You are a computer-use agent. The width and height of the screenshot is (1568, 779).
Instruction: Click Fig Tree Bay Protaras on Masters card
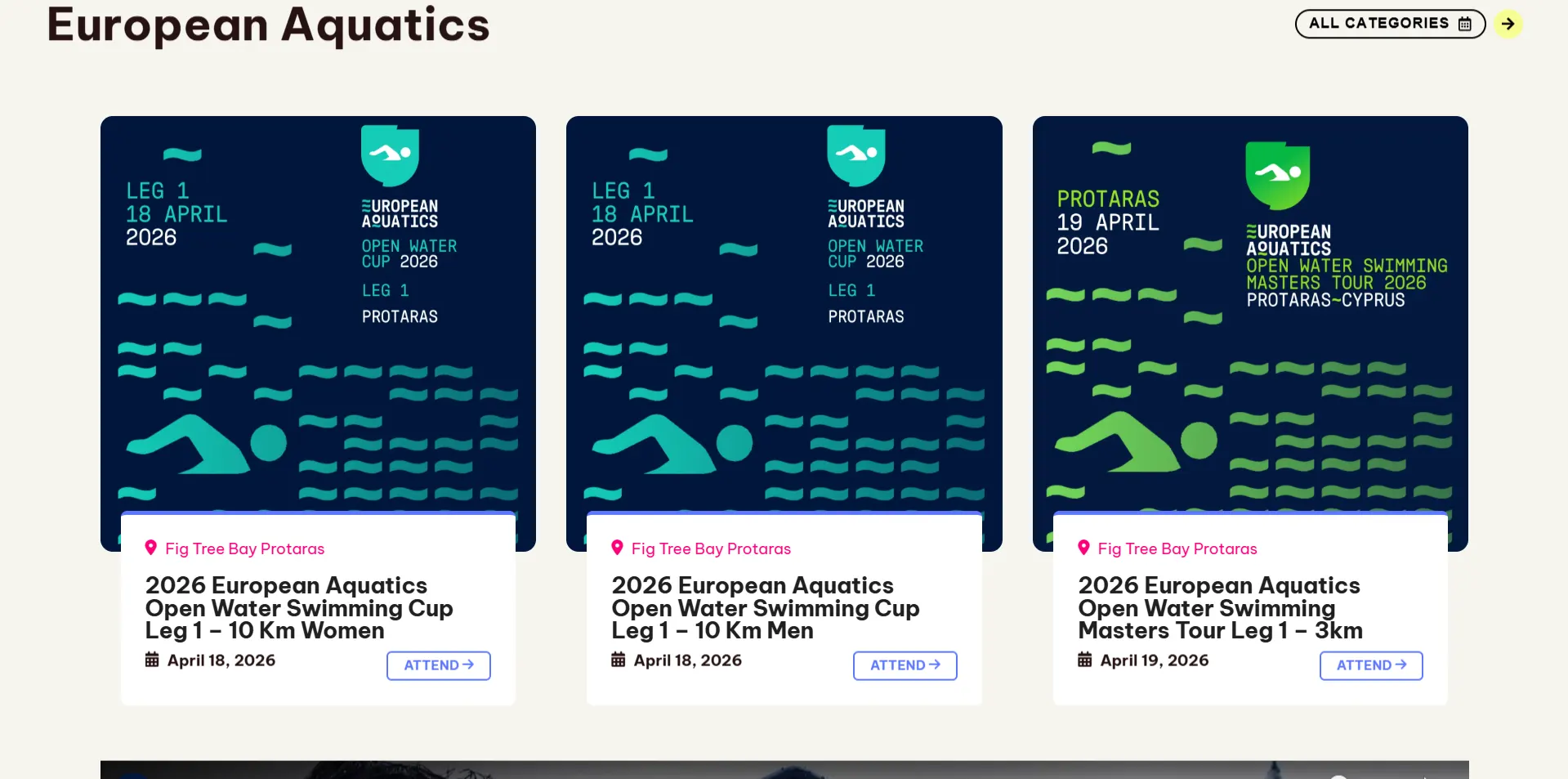click(1177, 548)
